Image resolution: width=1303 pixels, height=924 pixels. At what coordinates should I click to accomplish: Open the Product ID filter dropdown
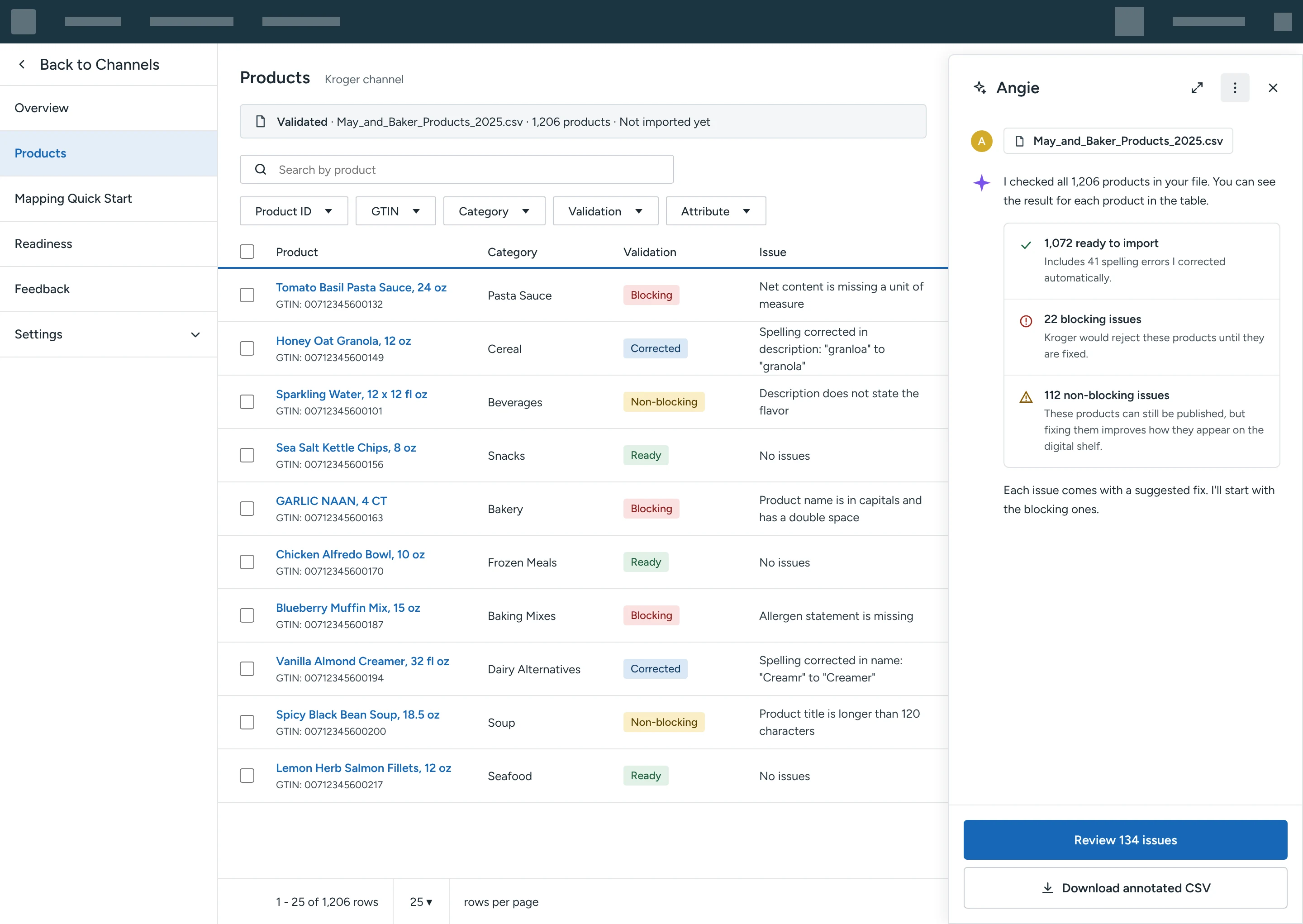tap(294, 211)
